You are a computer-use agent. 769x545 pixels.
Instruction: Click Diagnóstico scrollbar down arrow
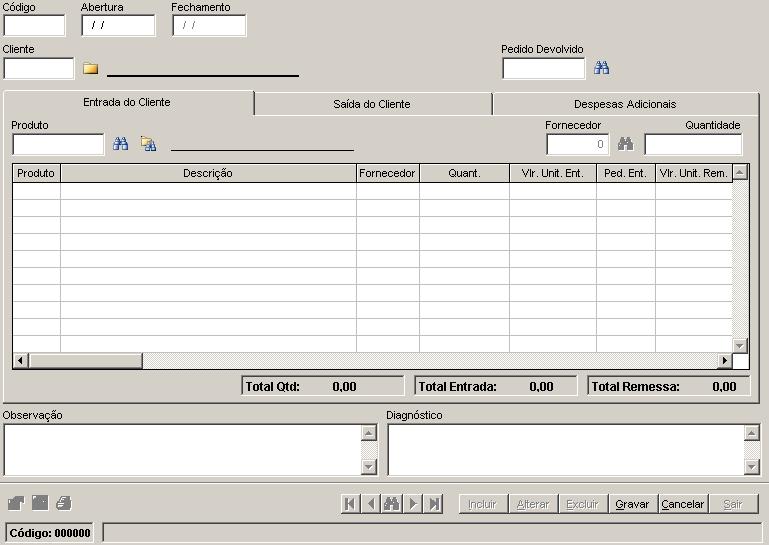[x=752, y=467]
